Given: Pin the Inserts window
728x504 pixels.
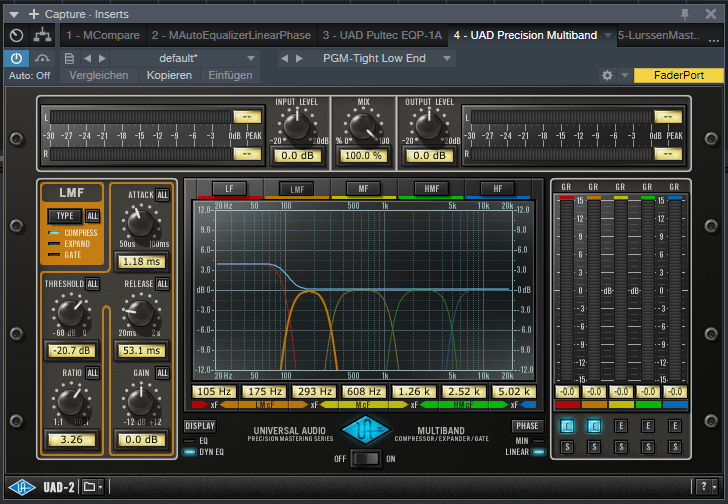Looking at the screenshot, I should click(x=685, y=14).
